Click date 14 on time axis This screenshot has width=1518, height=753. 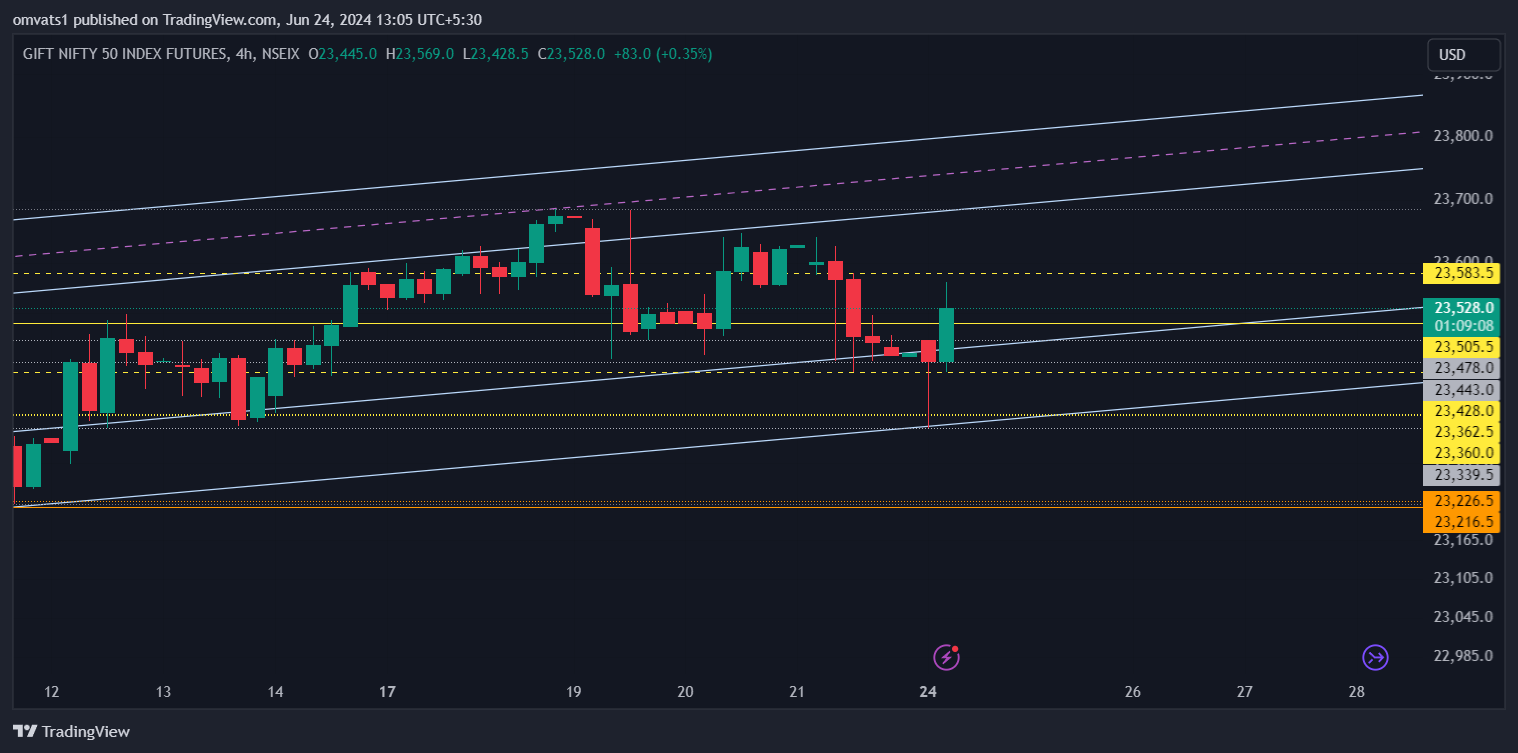point(276,692)
